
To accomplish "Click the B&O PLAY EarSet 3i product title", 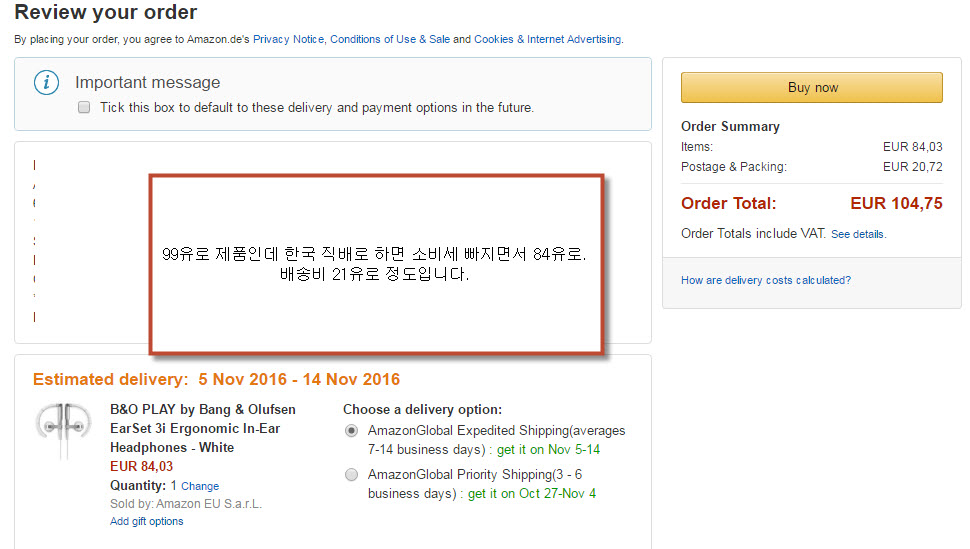I will click(203, 428).
